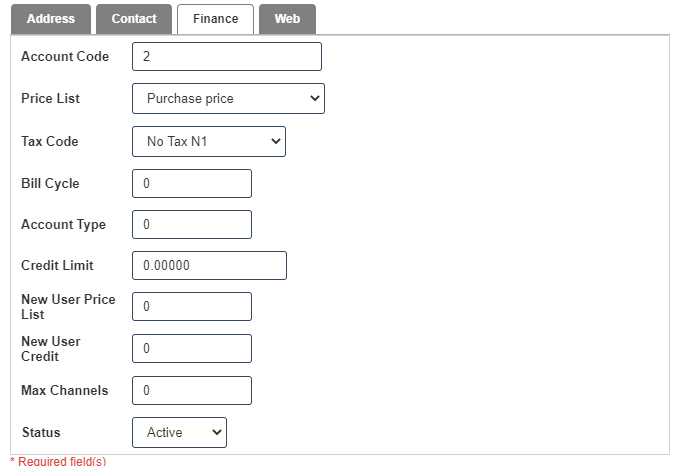Click into the Account Type field
The image size is (680, 466).
pyautogui.click(x=192, y=225)
